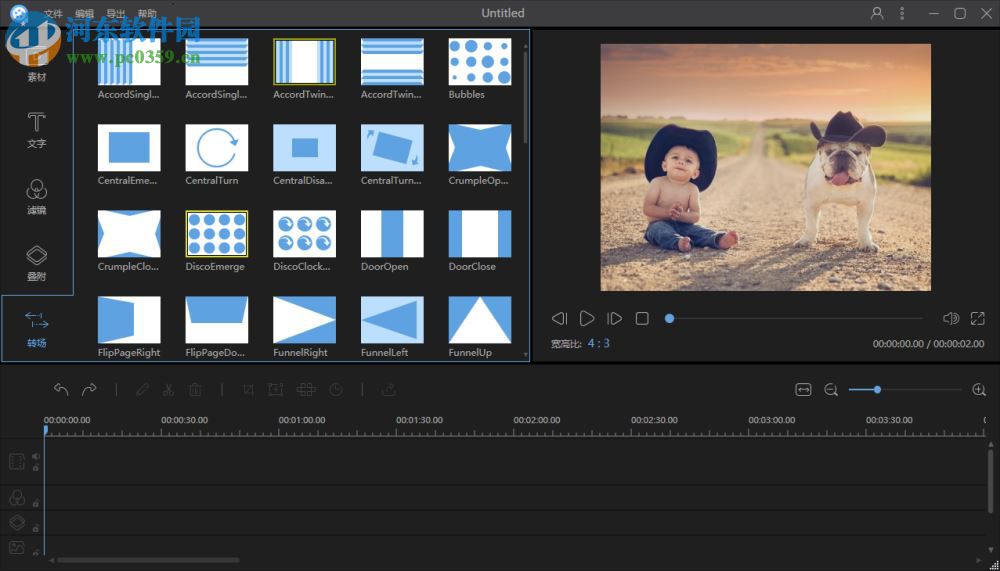Open the 叠附 overlays panel
Image resolution: width=1000 pixels, height=571 pixels.
pyautogui.click(x=36, y=262)
